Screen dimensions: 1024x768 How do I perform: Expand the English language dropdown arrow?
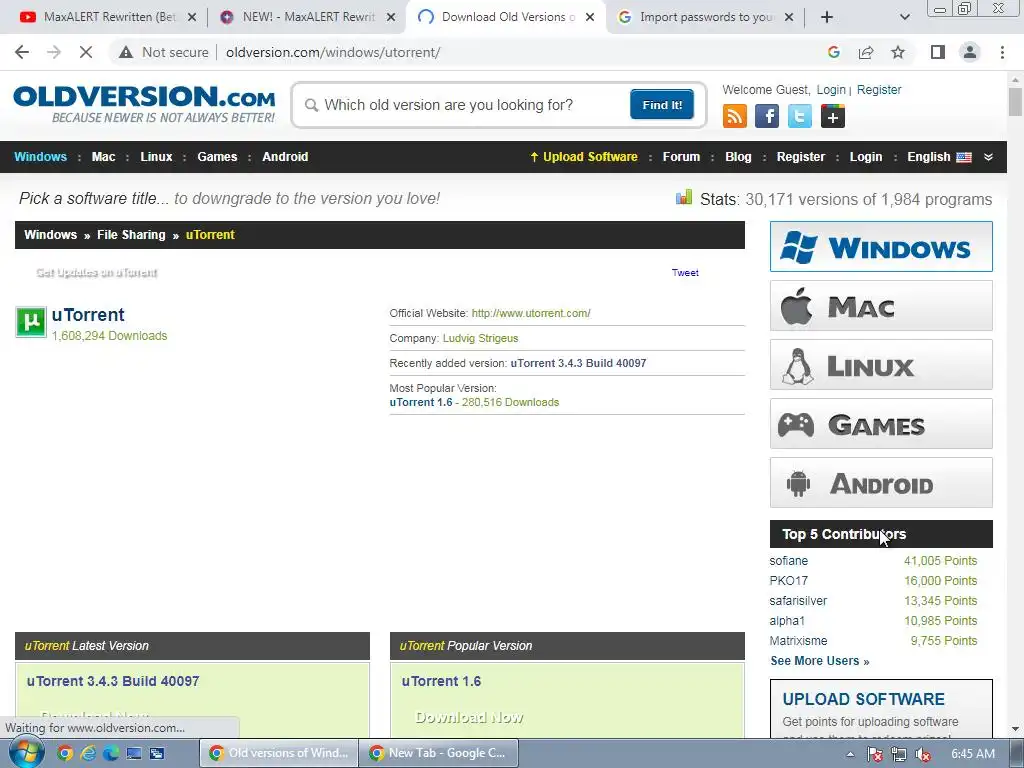[988, 157]
